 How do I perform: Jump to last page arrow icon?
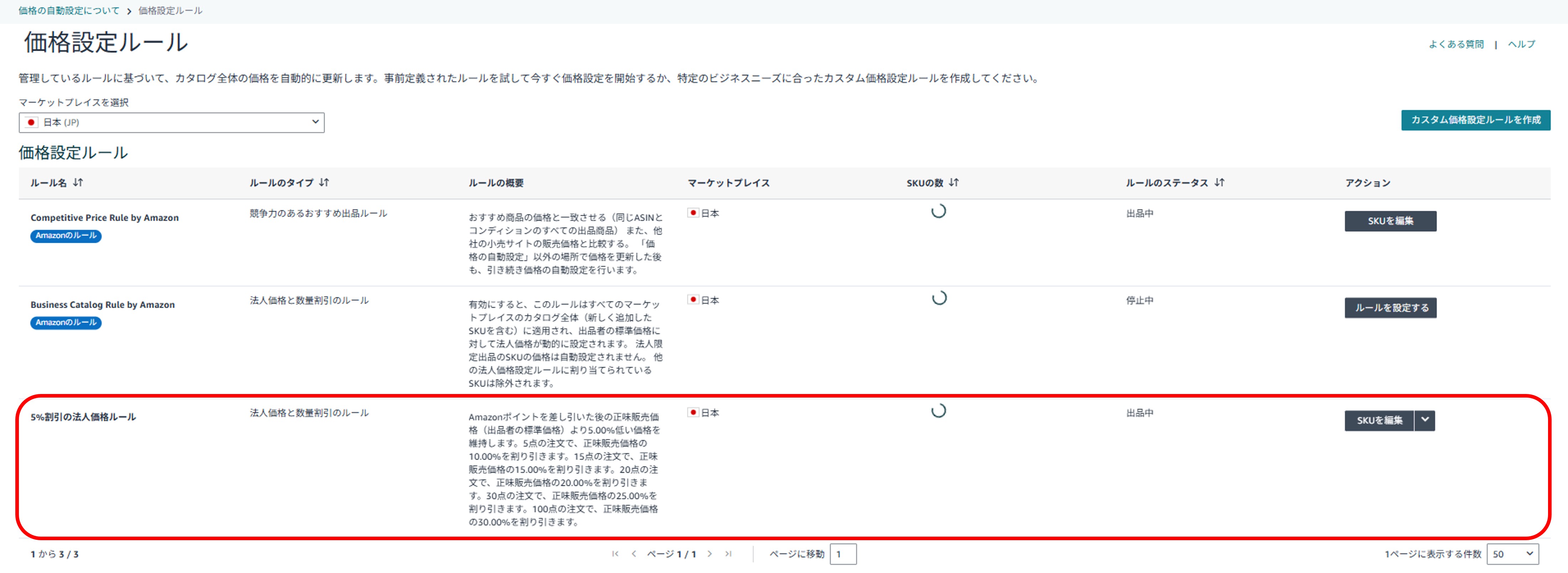(x=729, y=553)
